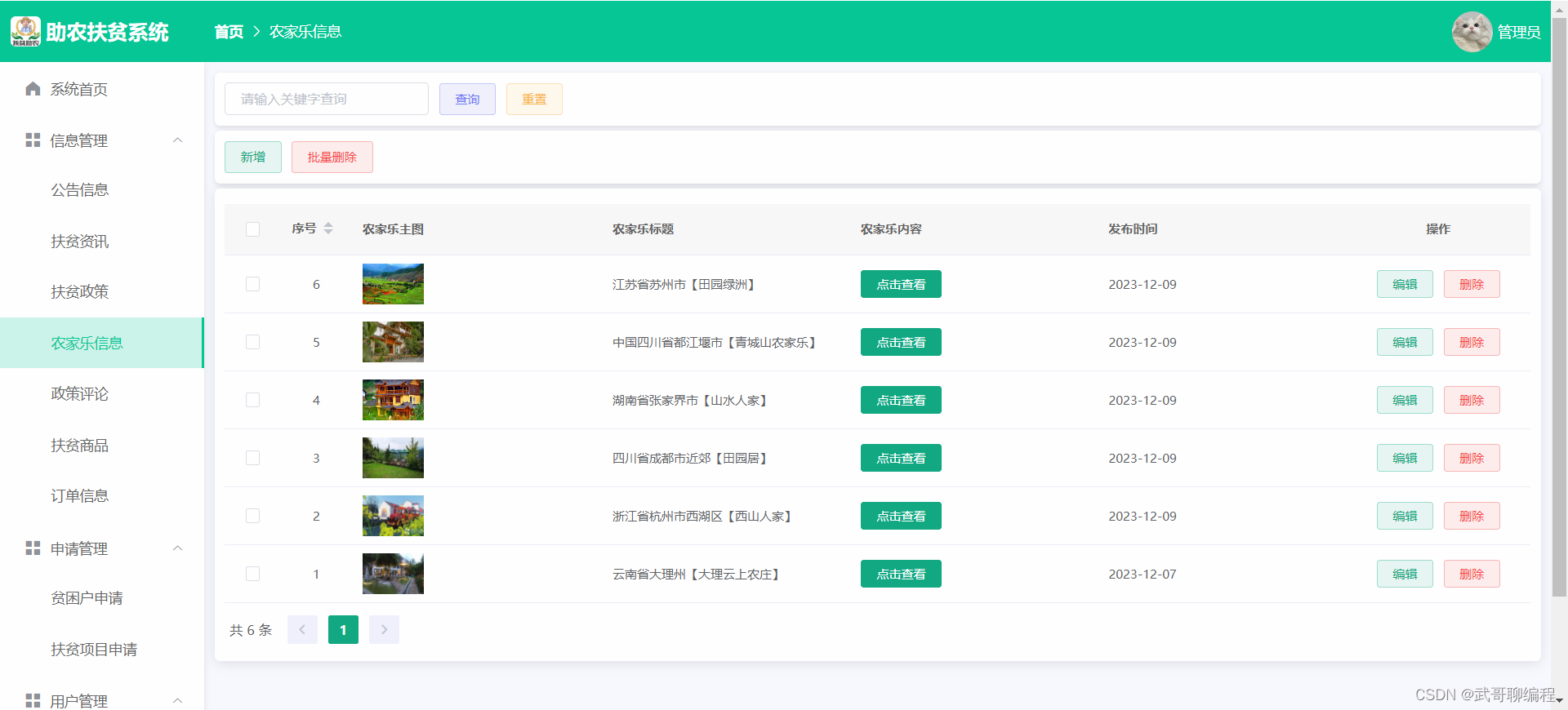Check the row for 浙江省杭州市西湖区【西山人家】

pos(252,516)
